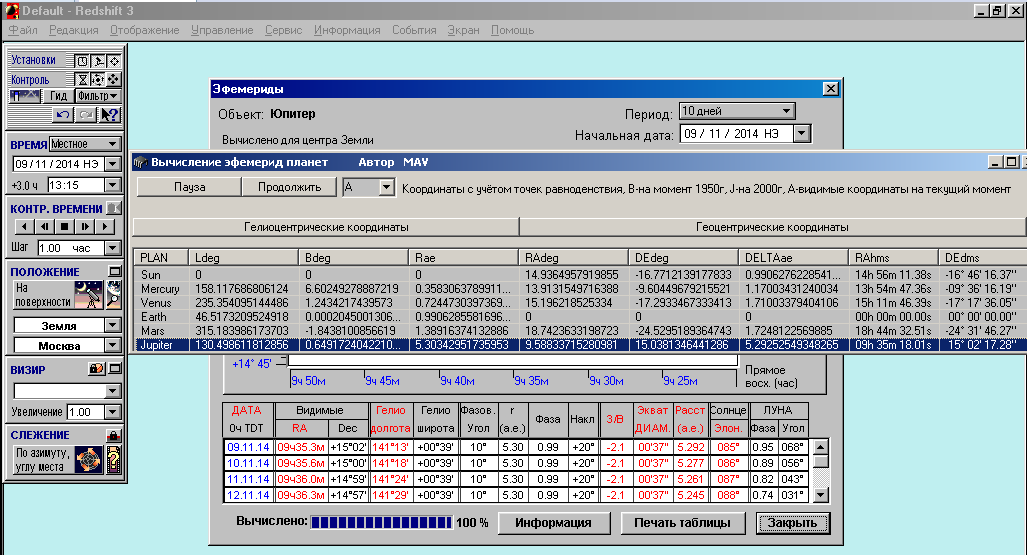
Task: Click the clock icon next to Установки
Action: [x=83, y=60]
